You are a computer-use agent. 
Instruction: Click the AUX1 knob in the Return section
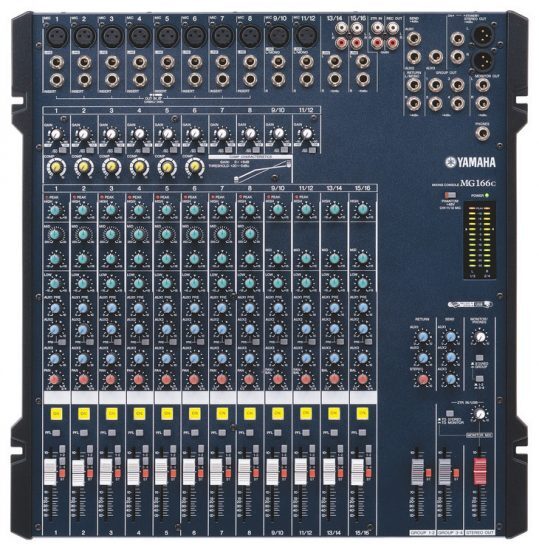point(424,337)
